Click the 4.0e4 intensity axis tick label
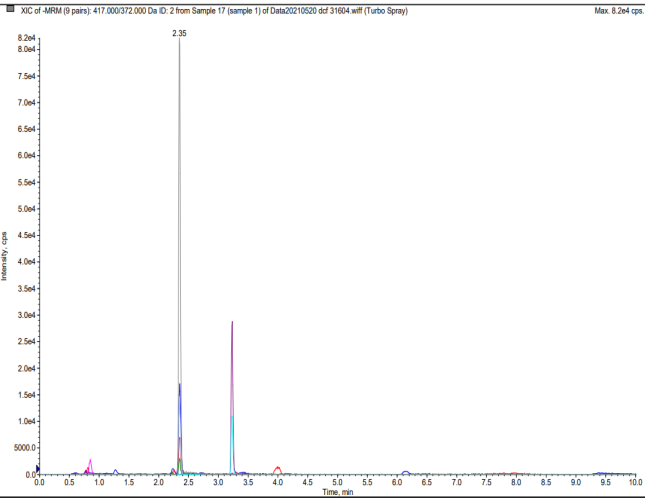Viewport: 645px width, 501px height. coord(23,262)
